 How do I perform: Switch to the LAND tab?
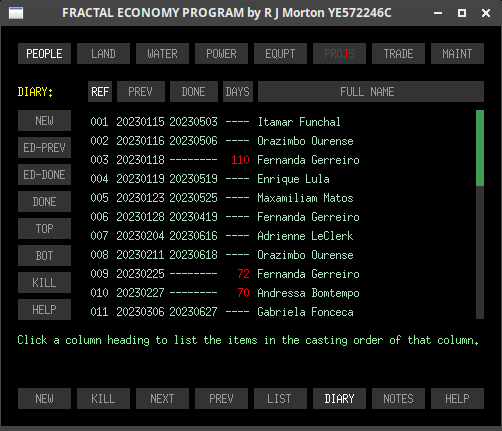(103, 53)
